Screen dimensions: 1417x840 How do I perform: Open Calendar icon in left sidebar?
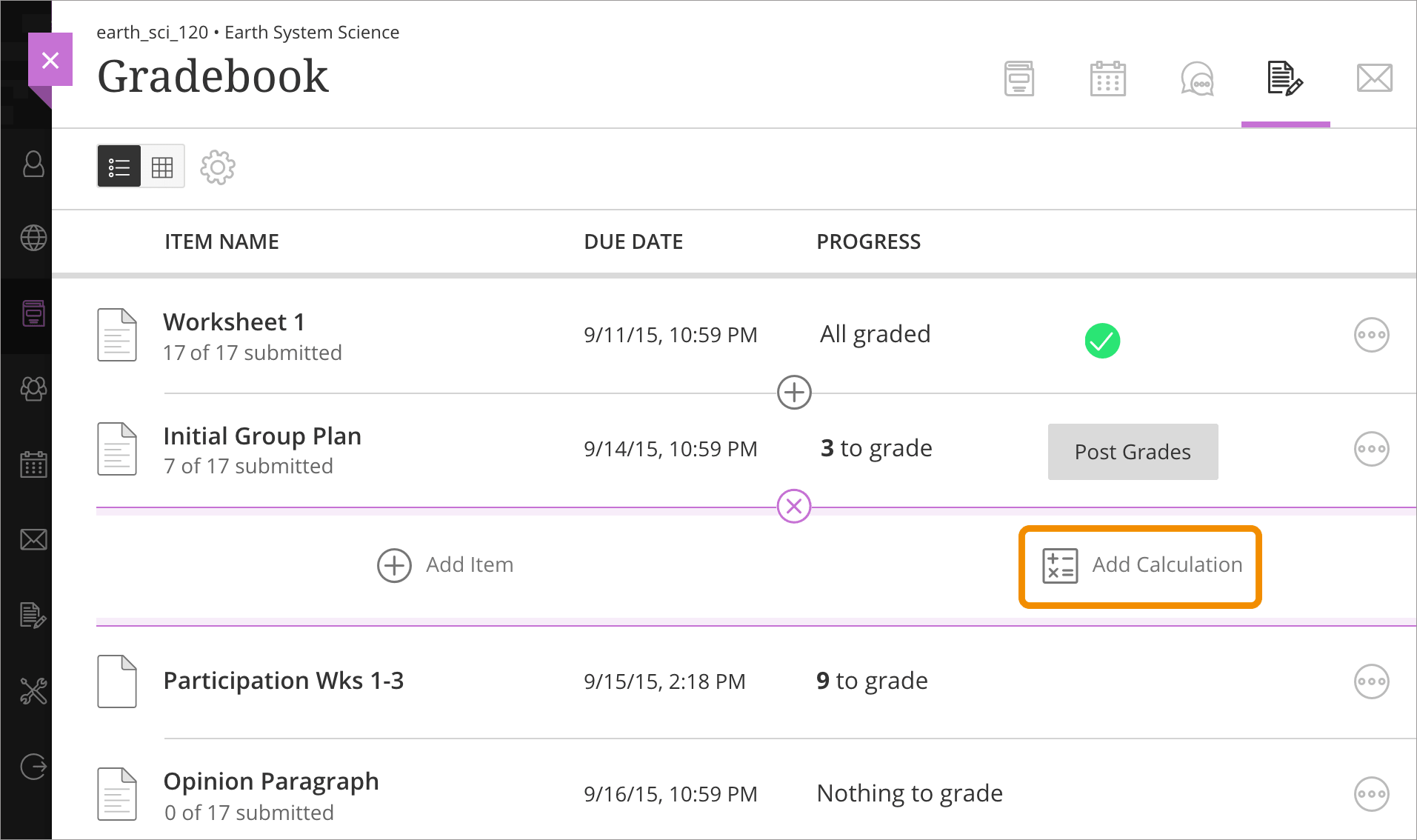pos(33,464)
